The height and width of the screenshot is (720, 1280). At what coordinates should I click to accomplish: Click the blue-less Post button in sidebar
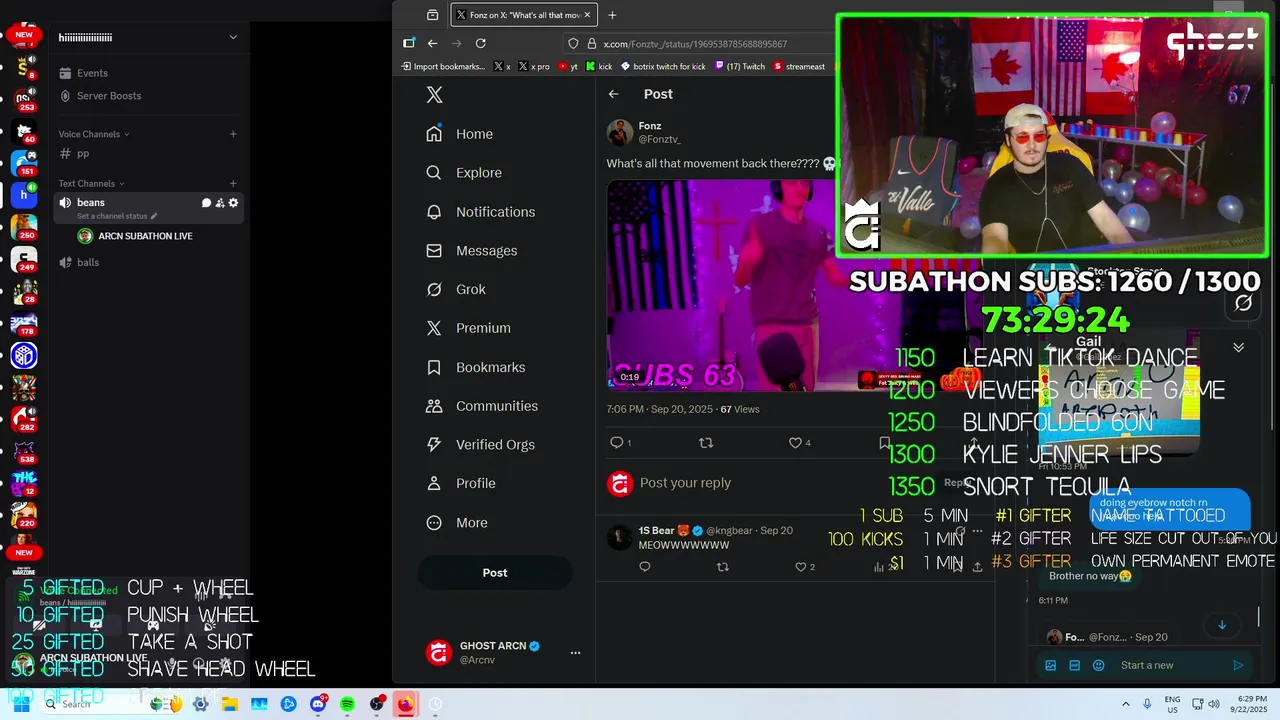pos(495,573)
